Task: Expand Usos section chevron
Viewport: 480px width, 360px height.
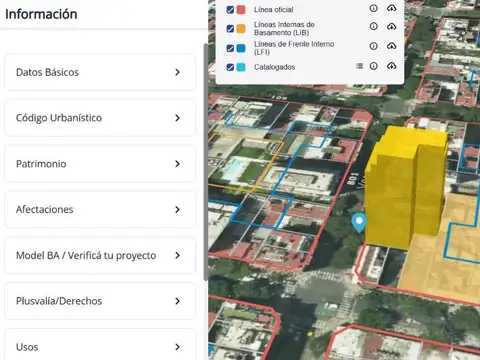Action: 177,347
